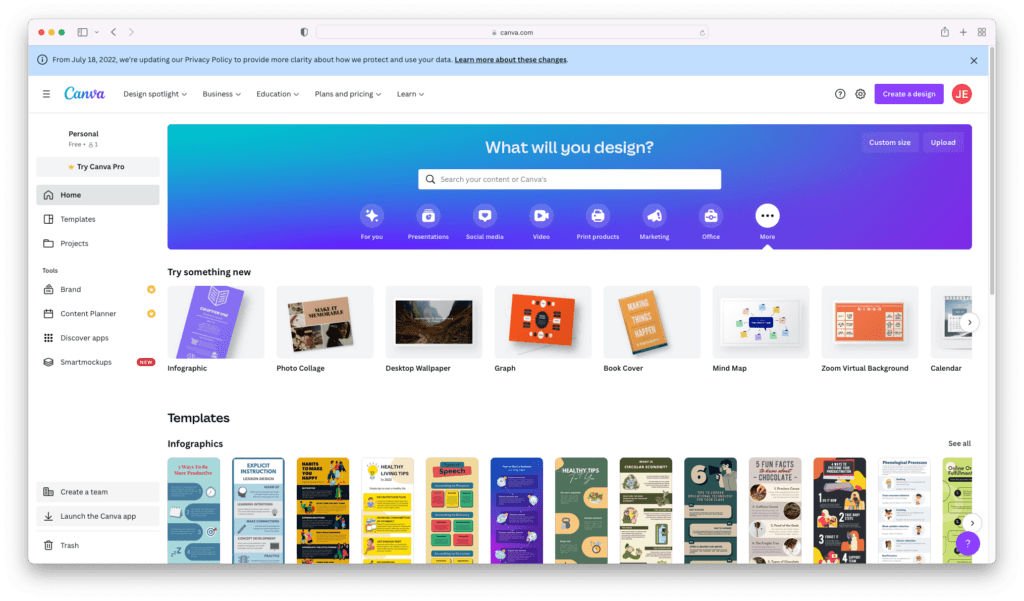Open Discover apps in the sidebar
The image size is (1024, 601).
[x=97, y=338]
